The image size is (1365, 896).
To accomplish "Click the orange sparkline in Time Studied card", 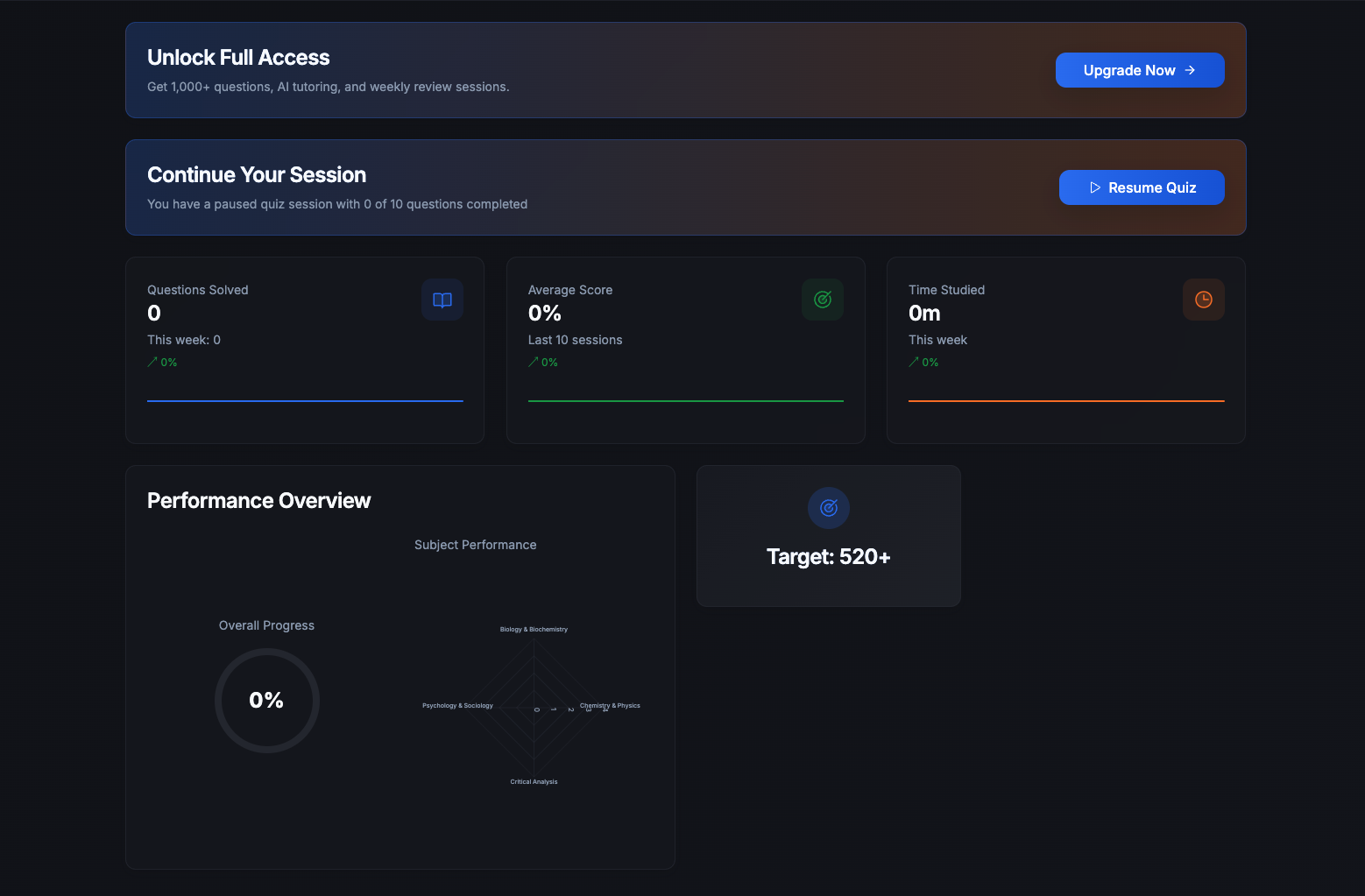I will [1066, 401].
